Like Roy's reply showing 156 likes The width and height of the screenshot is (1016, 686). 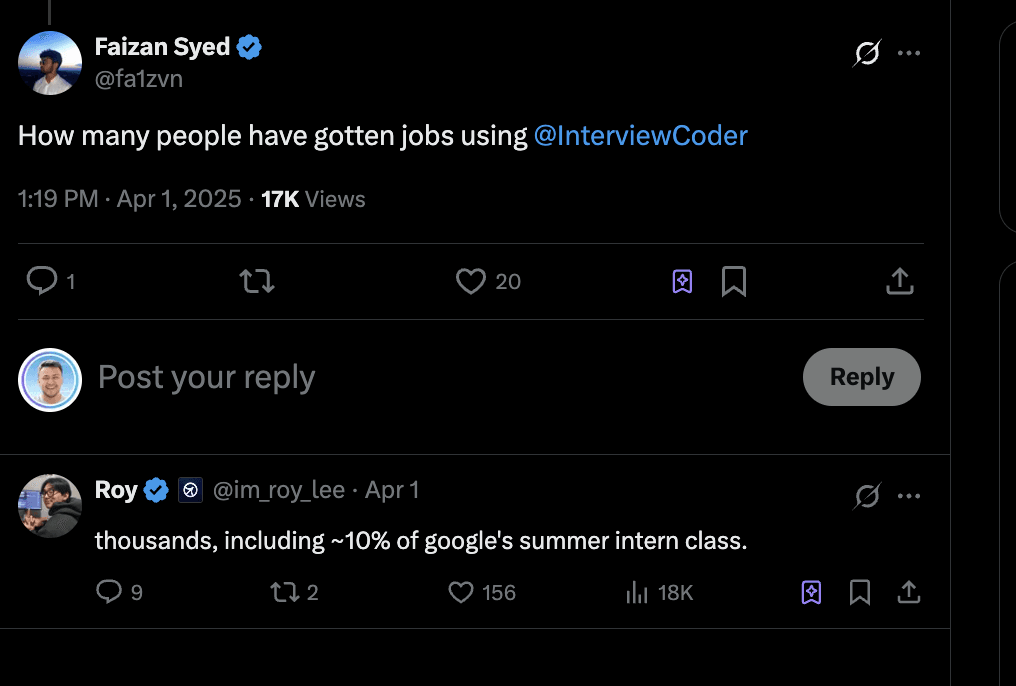tap(459, 592)
